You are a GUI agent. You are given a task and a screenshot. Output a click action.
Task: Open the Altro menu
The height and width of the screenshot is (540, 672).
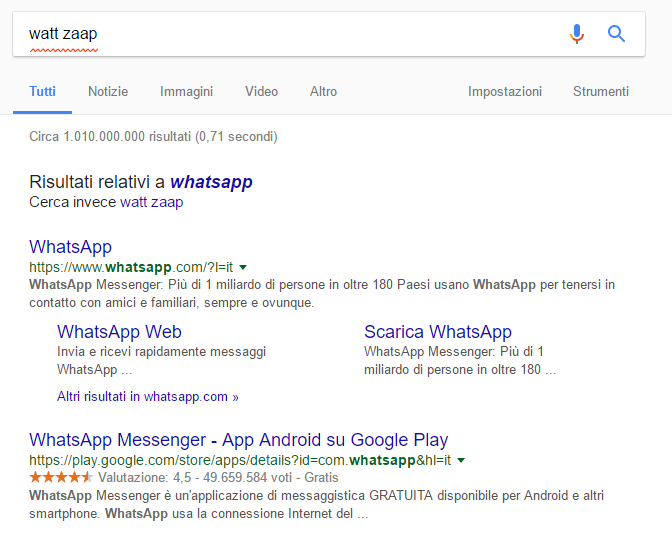tap(324, 91)
